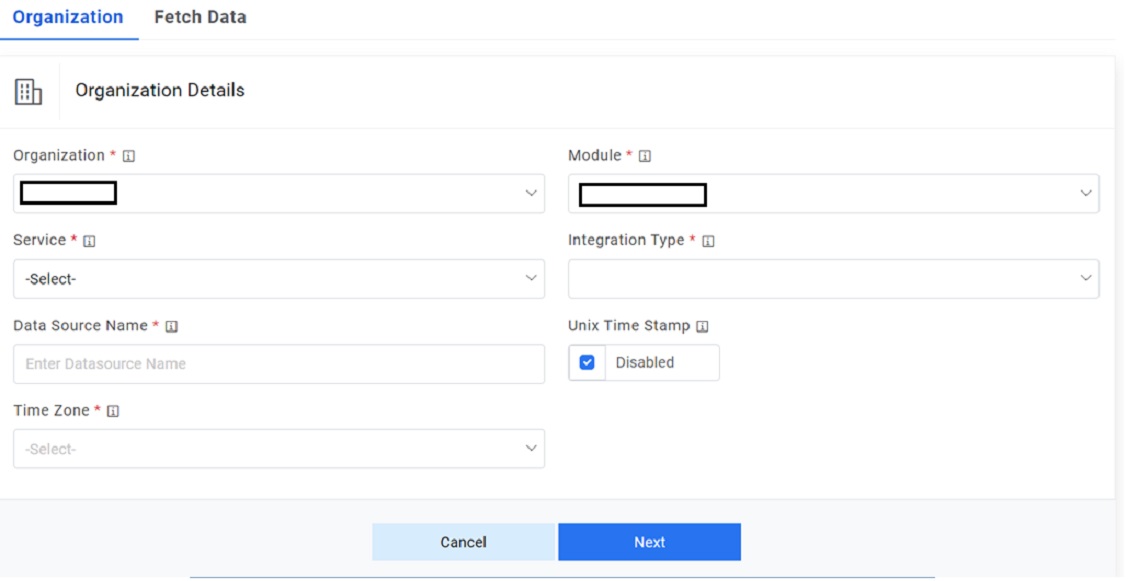Screen dimensions: 1128x581
Task: Click the Cancel button
Action: point(463,542)
